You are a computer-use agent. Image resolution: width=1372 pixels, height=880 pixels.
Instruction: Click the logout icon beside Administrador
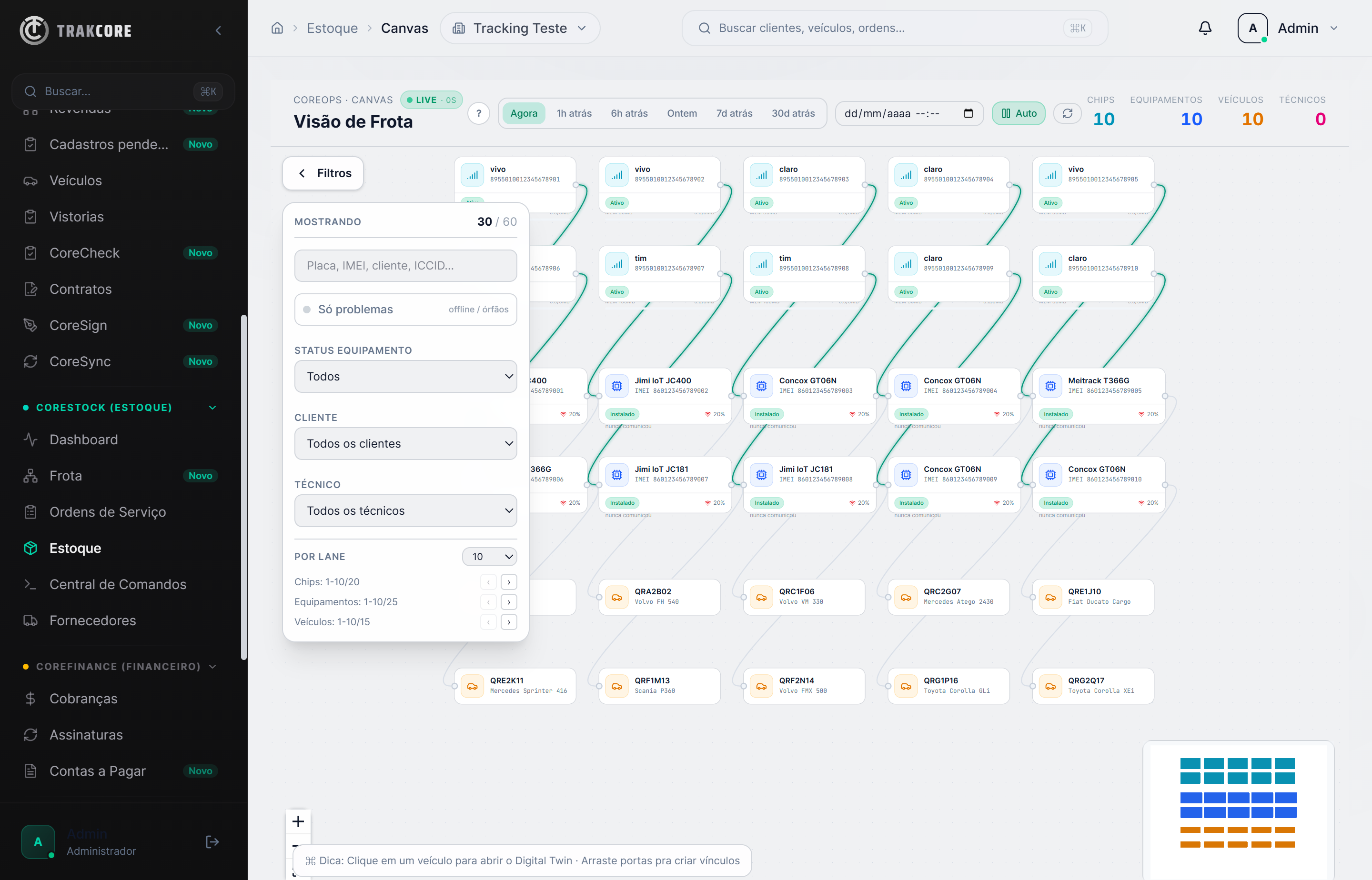212,842
